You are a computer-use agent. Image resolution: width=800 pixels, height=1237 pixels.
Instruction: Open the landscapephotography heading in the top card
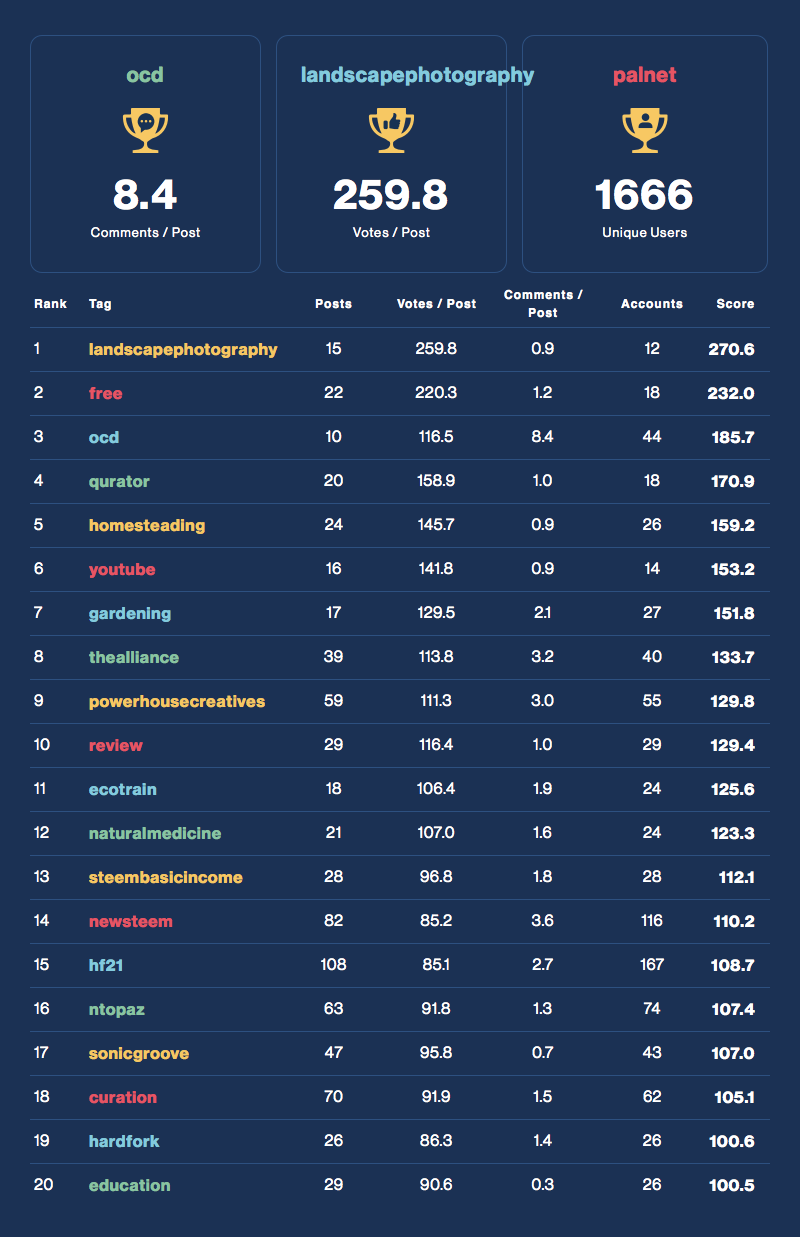[417, 75]
